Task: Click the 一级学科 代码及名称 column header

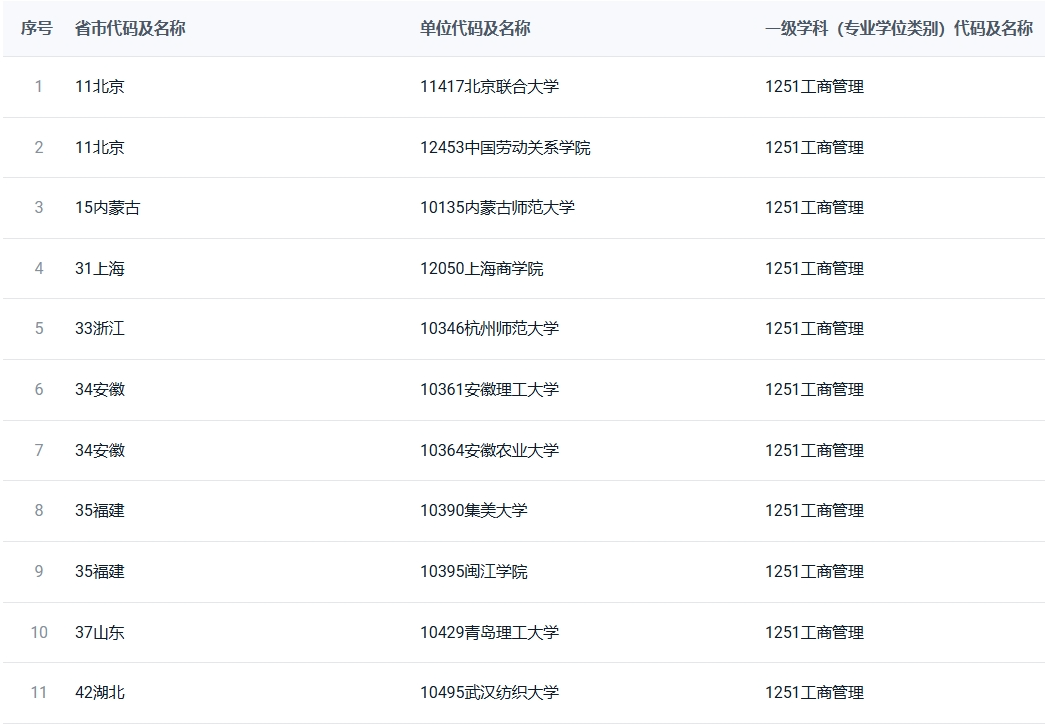Action: [x=898, y=29]
